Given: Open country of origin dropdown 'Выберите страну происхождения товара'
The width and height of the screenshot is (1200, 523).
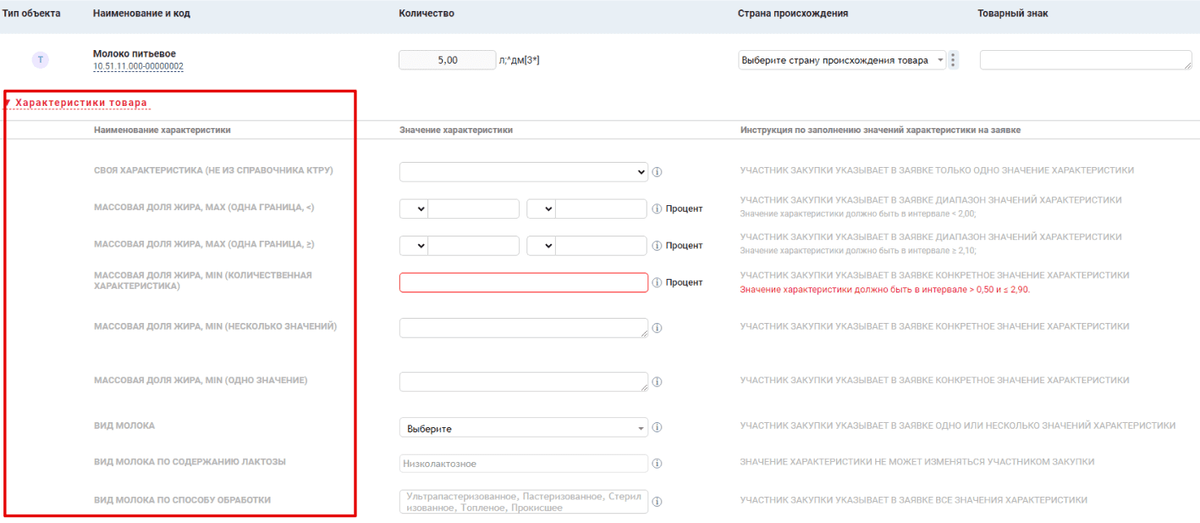Looking at the screenshot, I should (841, 60).
